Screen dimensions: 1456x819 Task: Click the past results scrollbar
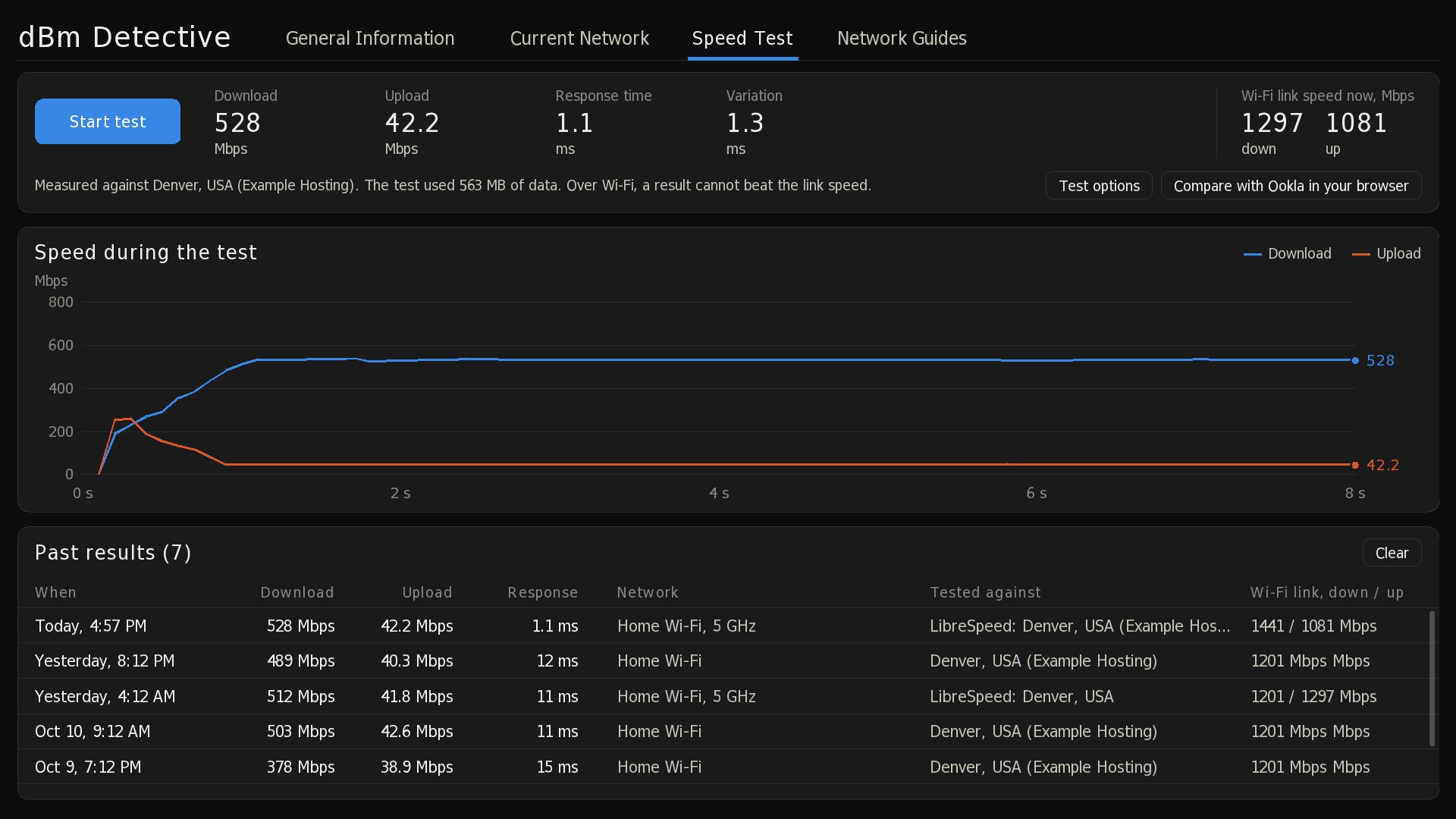click(1432, 679)
